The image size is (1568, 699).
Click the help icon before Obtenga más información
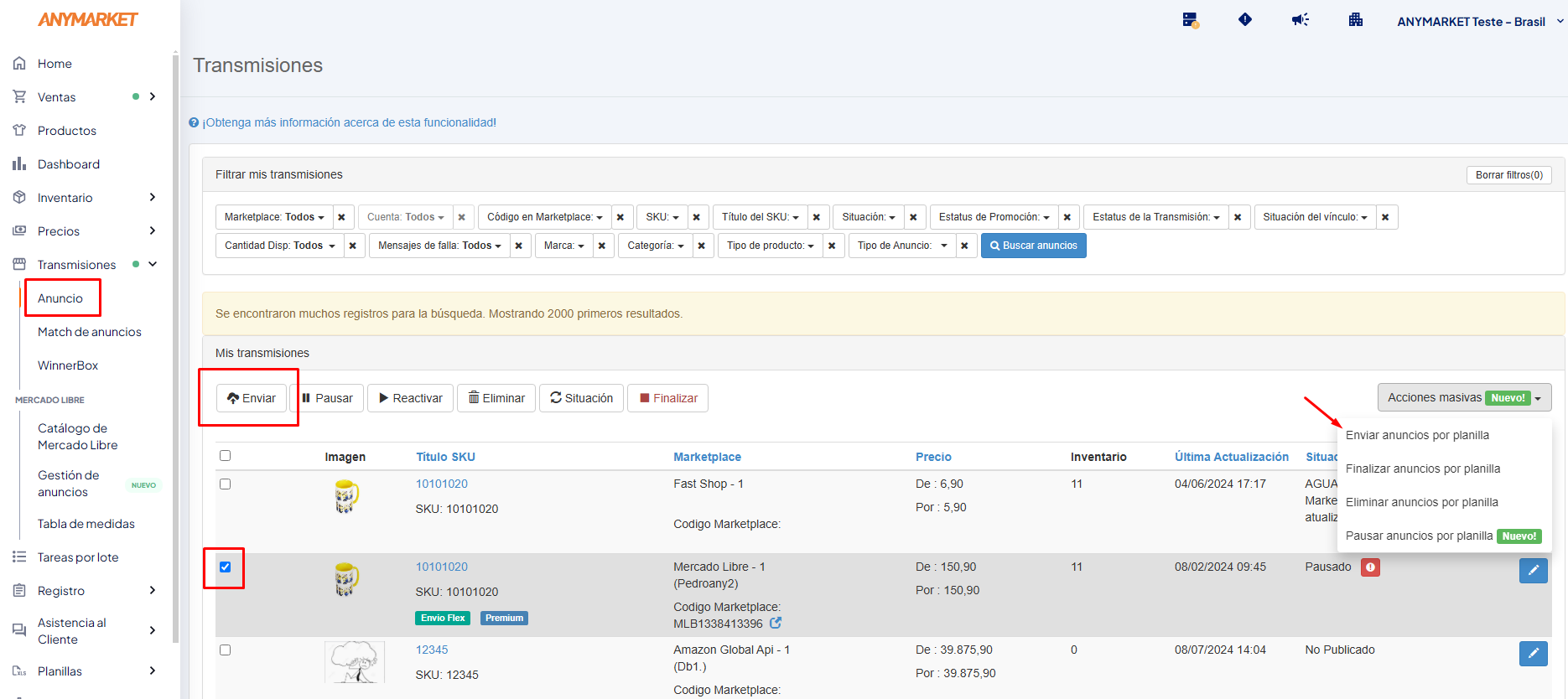(194, 122)
